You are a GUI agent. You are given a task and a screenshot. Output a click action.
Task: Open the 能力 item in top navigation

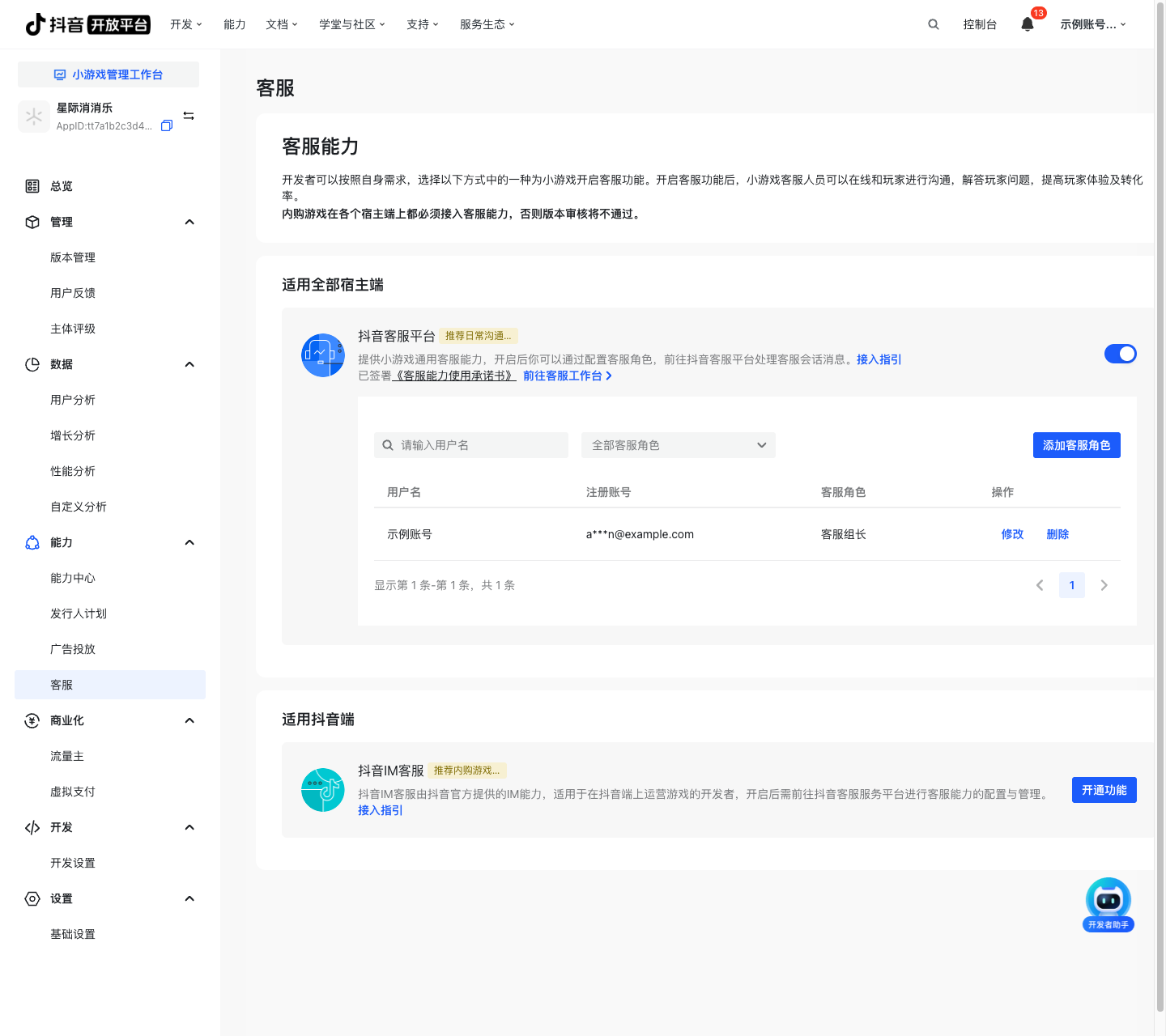coord(235,24)
